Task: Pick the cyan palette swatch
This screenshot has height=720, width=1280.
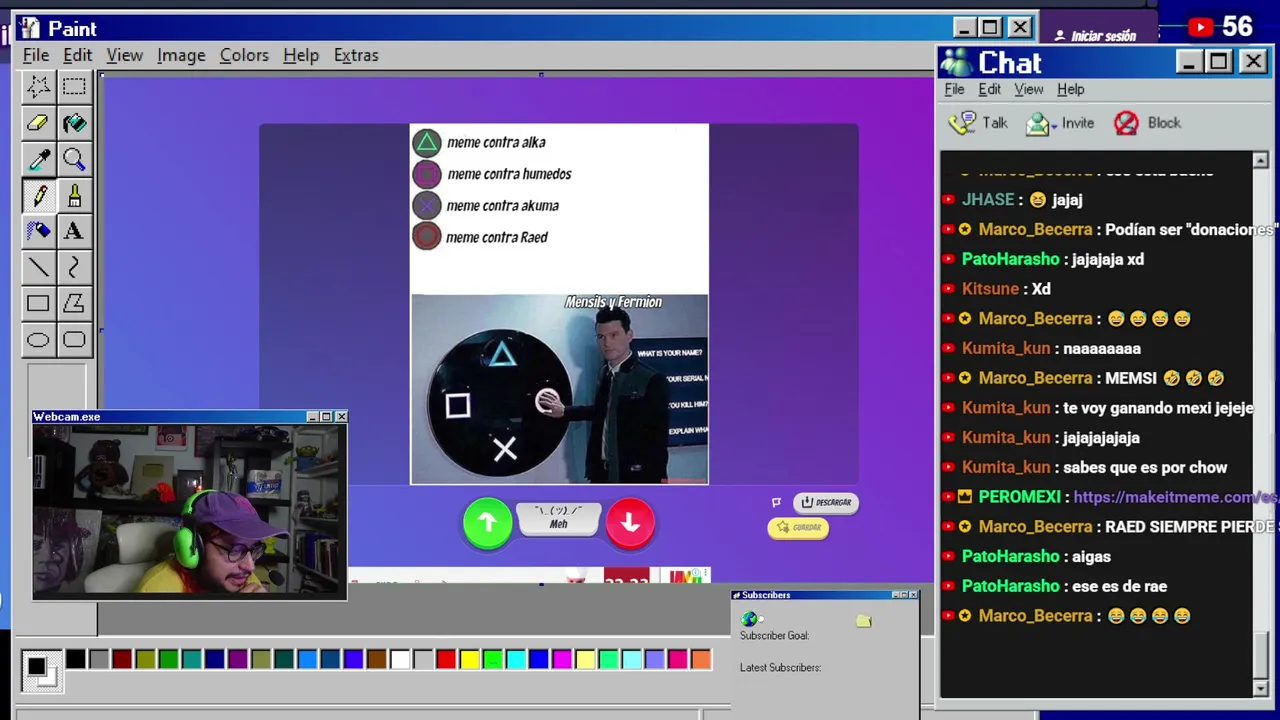Action: [516, 659]
